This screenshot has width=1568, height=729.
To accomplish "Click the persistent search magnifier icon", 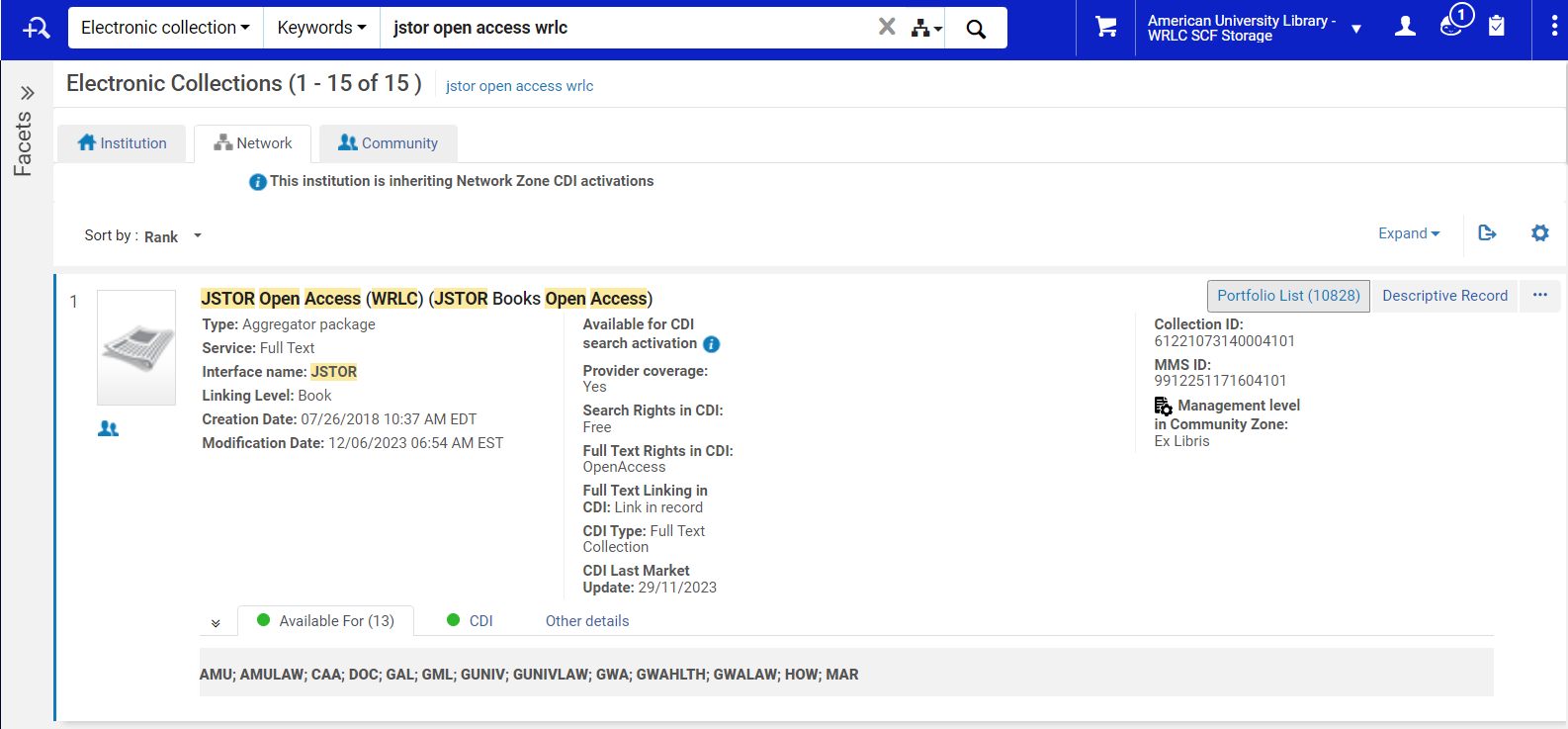I will pos(36,28).
